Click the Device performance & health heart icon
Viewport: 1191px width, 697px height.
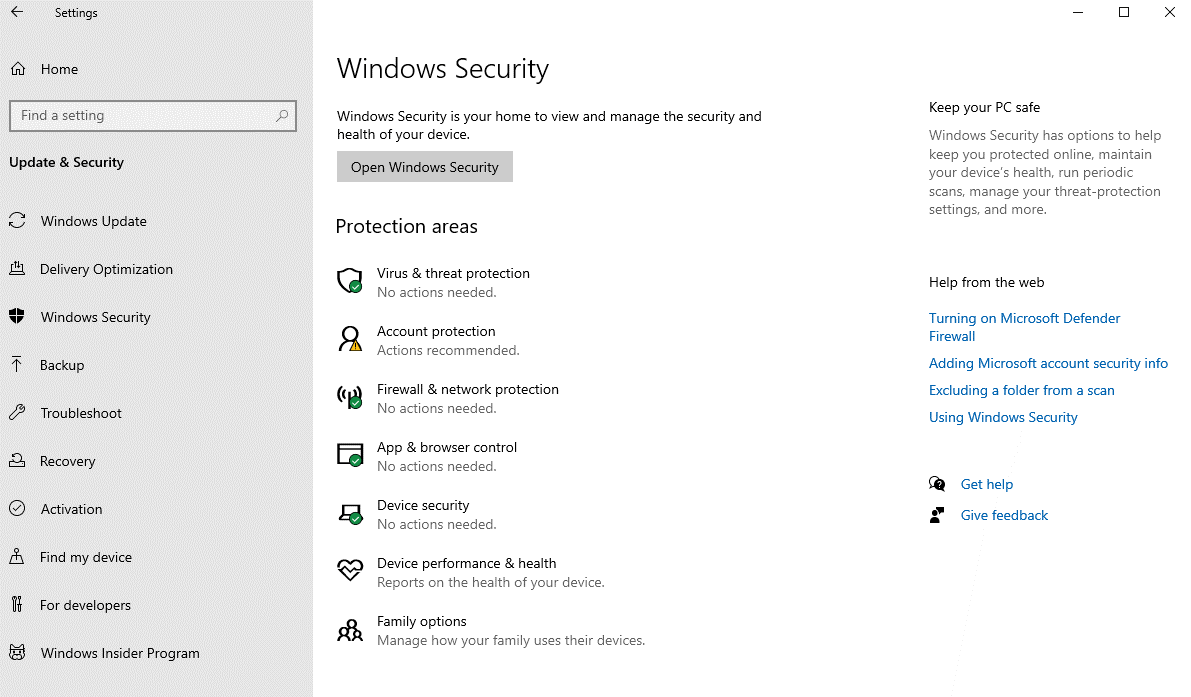349,570
